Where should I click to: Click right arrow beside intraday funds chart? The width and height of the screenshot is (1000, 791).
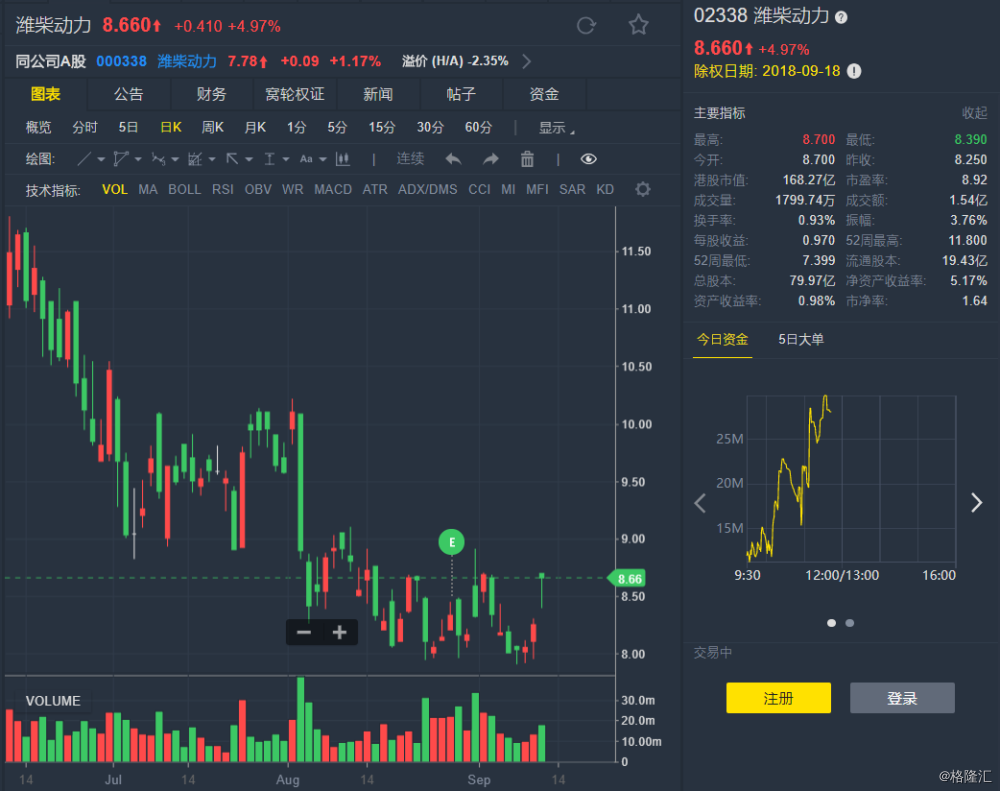tap(976, 503)
